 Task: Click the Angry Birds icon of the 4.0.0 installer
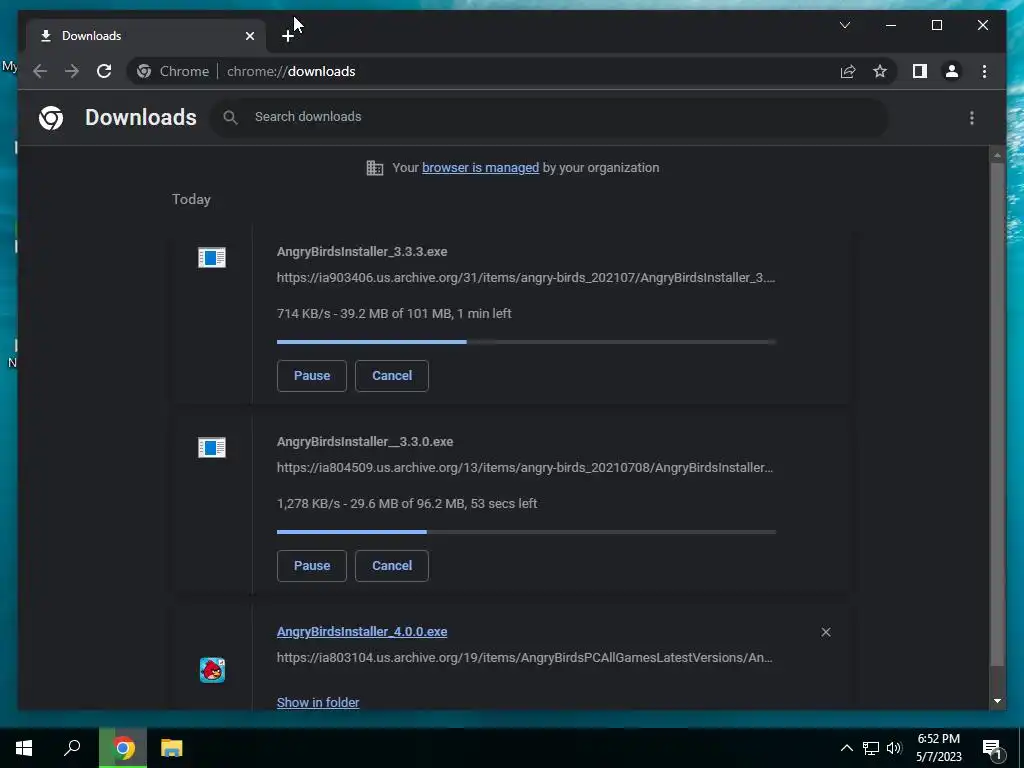[212, 670]
